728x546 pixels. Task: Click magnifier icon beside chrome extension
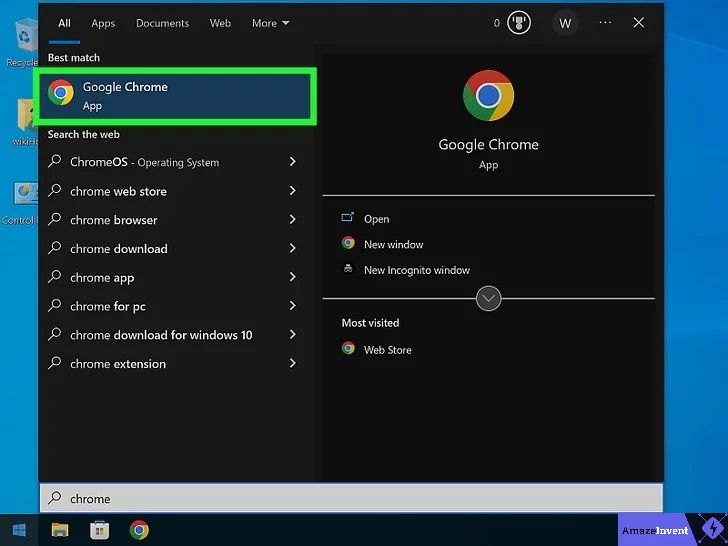tap(55, 363)
